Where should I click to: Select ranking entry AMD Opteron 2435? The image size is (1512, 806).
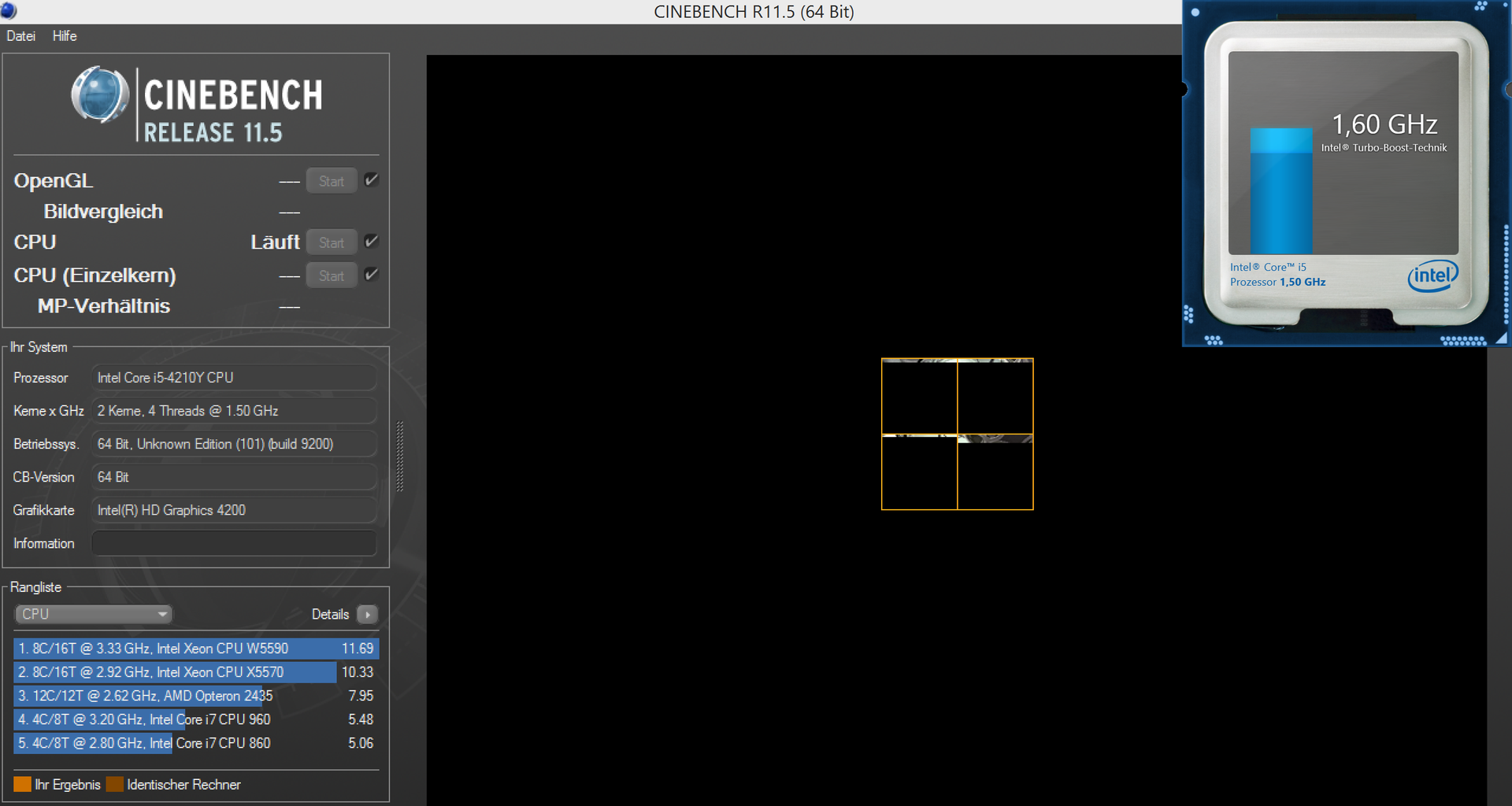[x=196, y=696]
